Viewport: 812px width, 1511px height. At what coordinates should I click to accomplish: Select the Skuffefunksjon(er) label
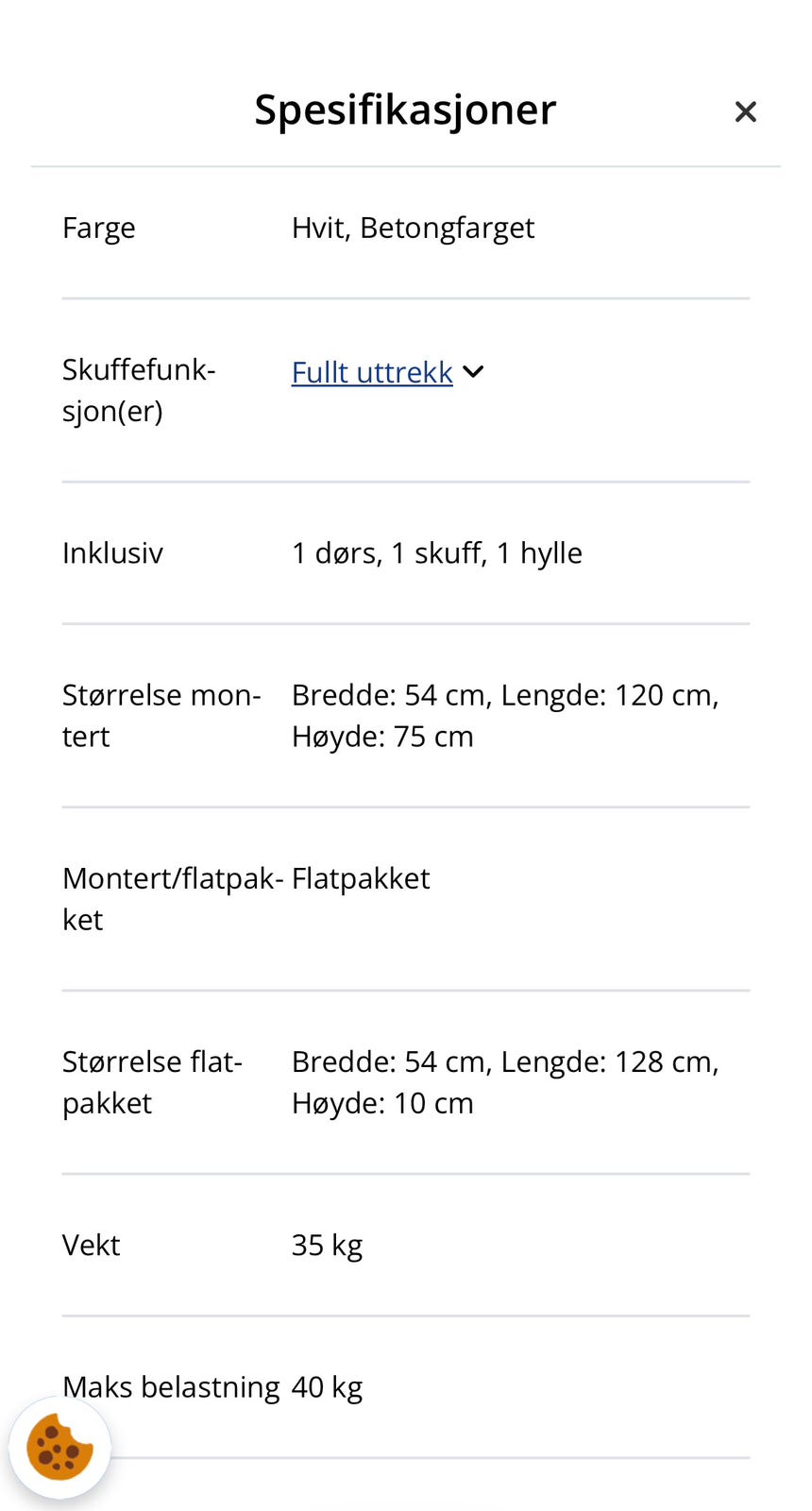tap(139, 390)
